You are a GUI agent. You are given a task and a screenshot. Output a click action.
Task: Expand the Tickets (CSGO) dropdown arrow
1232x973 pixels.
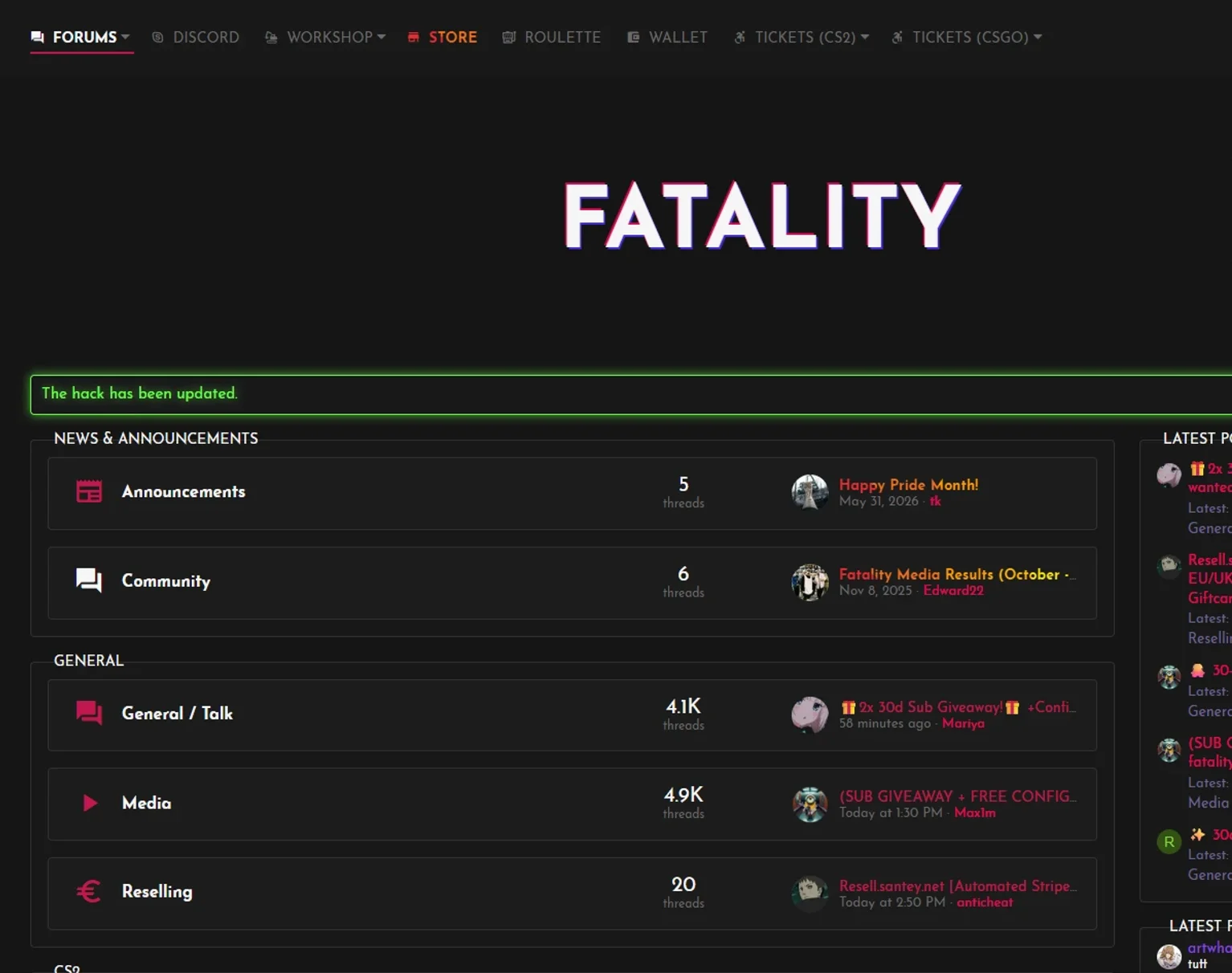[x=1038, y=37]
